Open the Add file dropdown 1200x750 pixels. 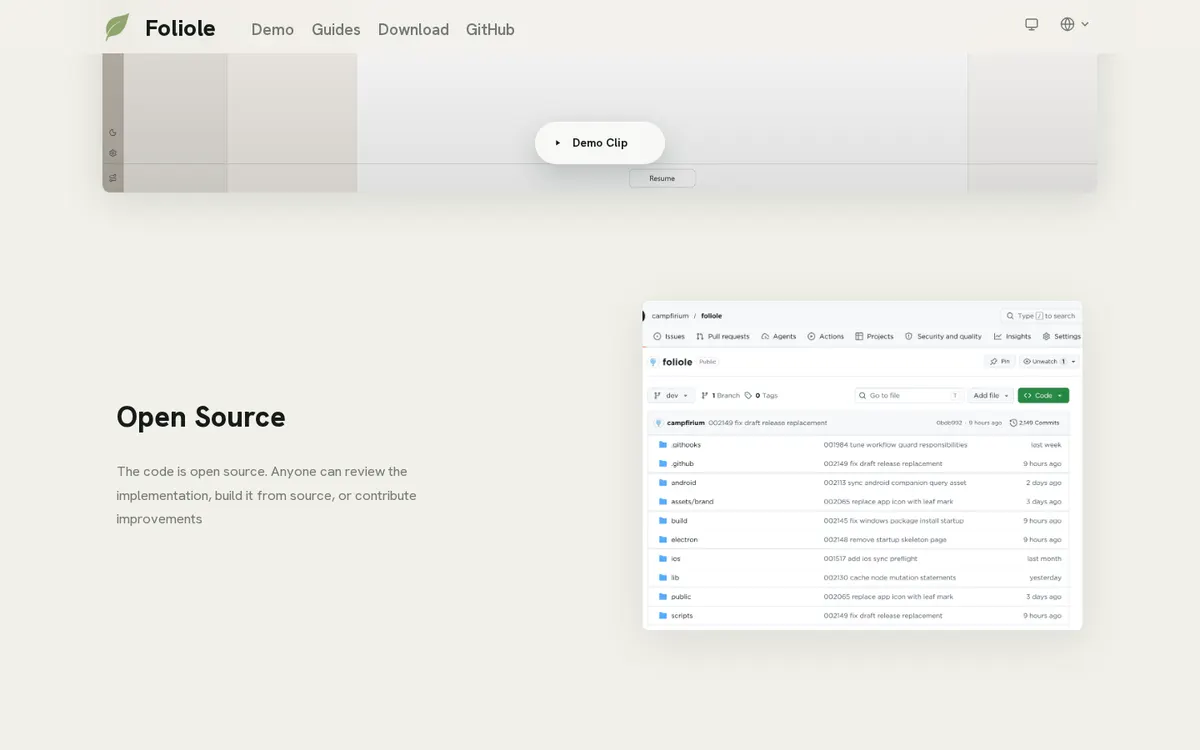click(x=991, y=395)
